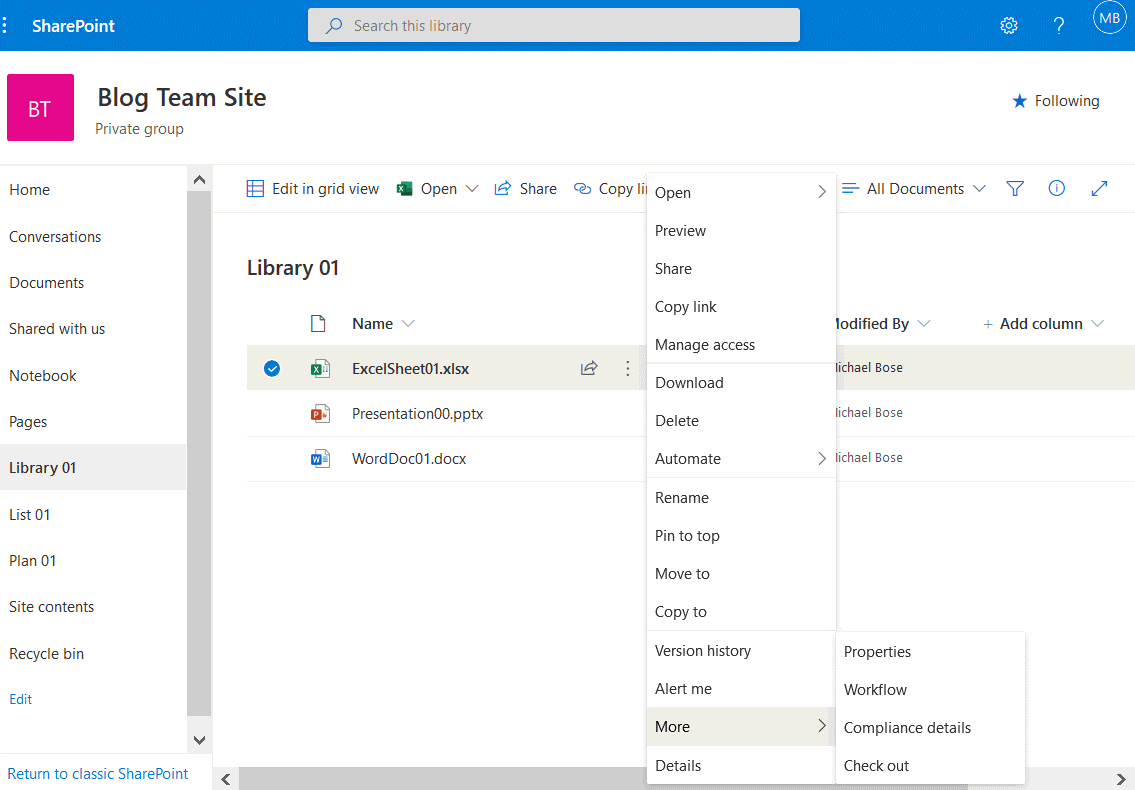Open WordDoc01.docx via its Word icon
1135x790 pixels.
[319, 458]
